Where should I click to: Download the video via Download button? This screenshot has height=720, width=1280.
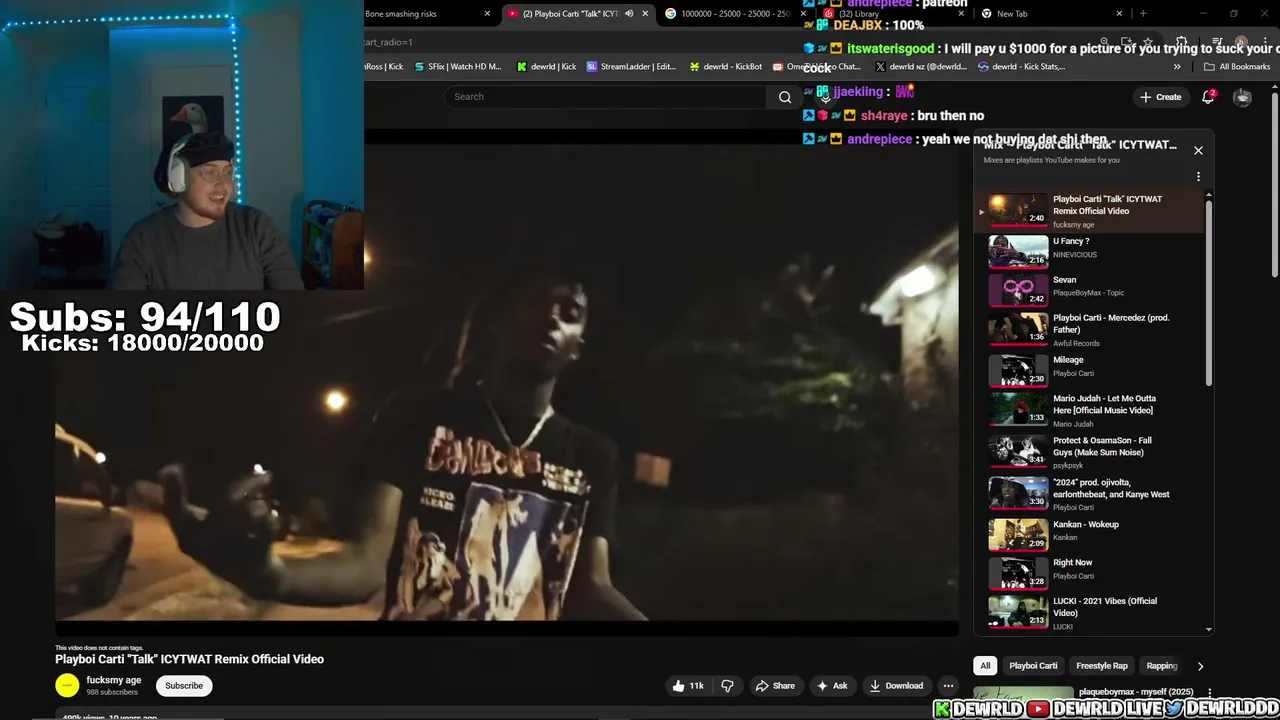896,686
